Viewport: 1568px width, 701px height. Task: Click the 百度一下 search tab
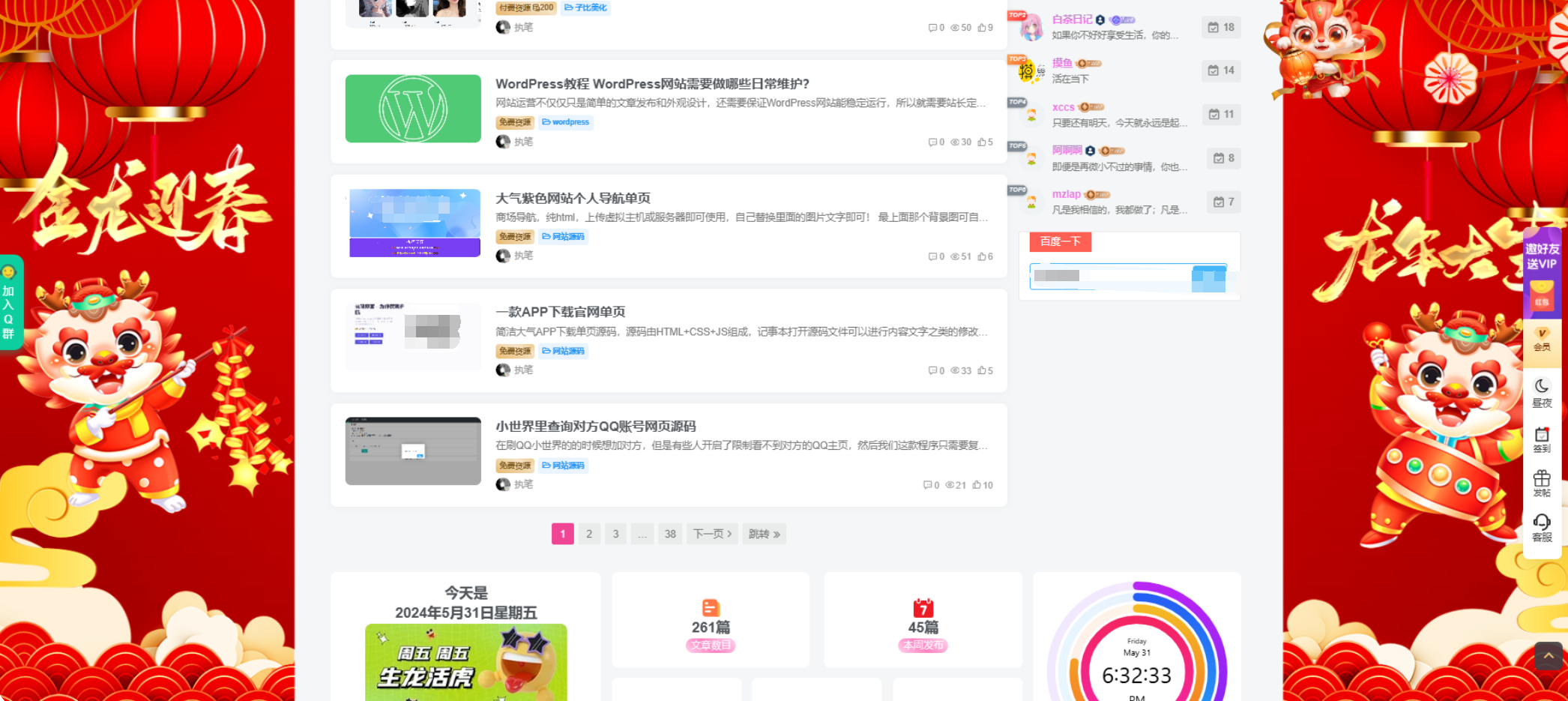click(x=1061, y=241)
